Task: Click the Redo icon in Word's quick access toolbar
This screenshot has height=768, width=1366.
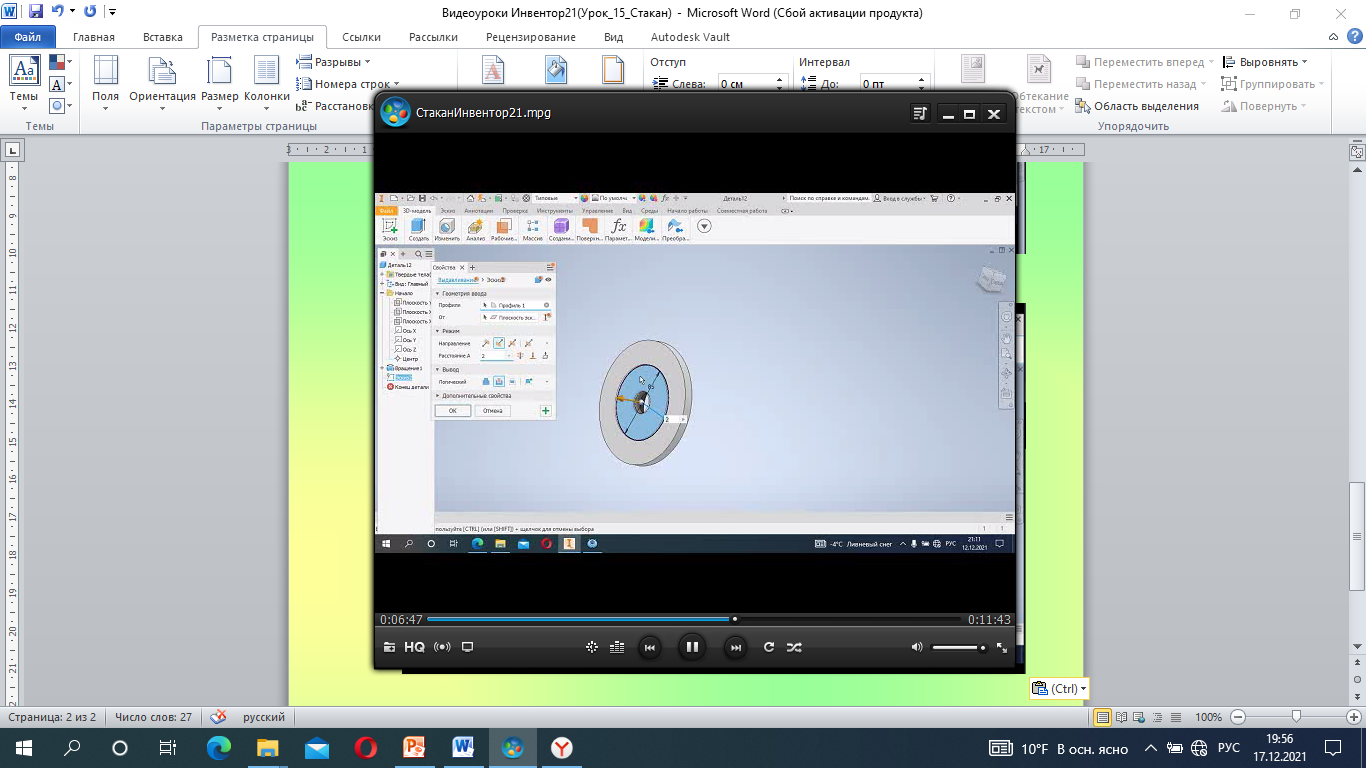Action: pos(90,12)
